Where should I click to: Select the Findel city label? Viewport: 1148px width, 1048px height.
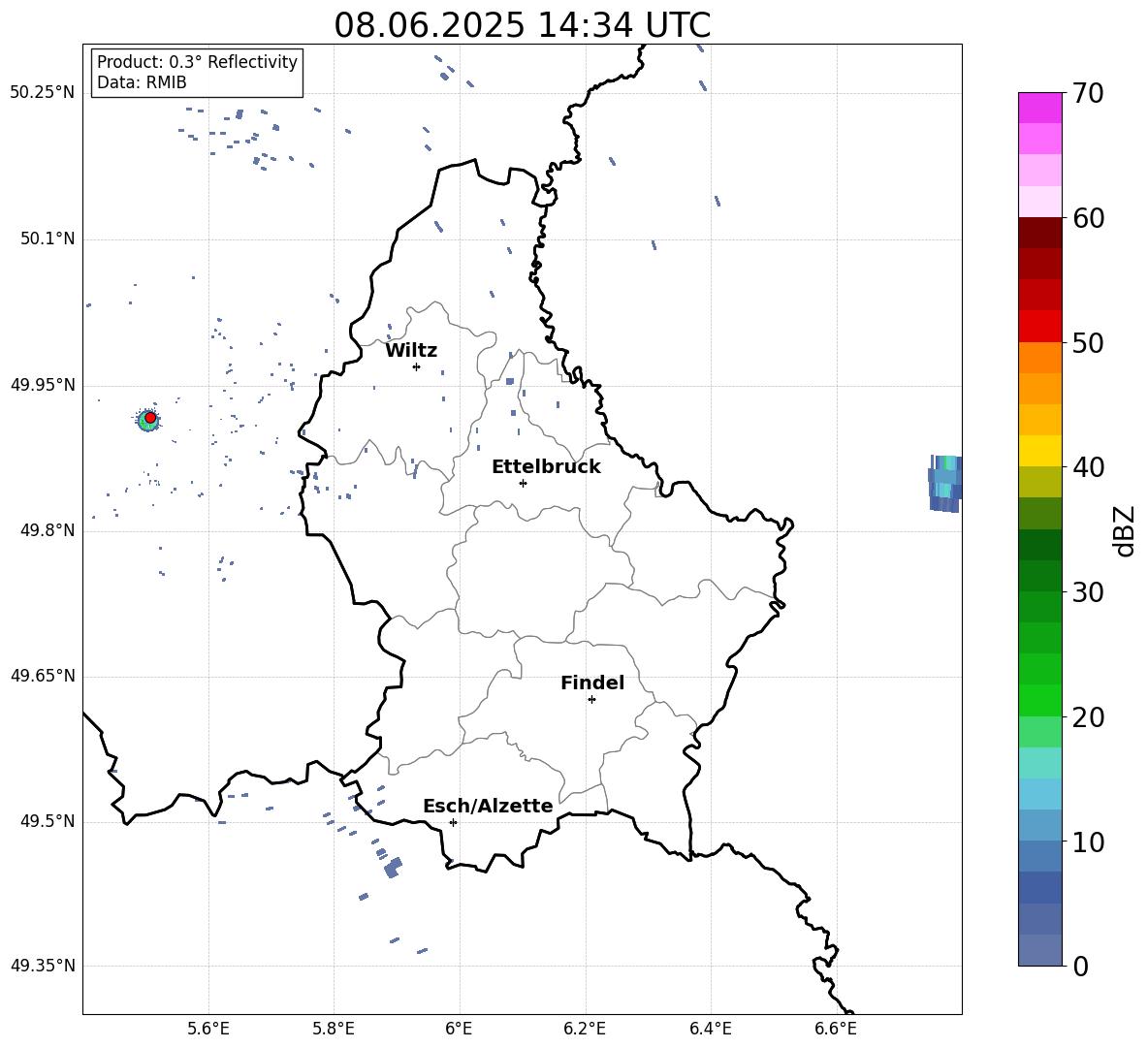pyautogui.click(x=592, y=683)
